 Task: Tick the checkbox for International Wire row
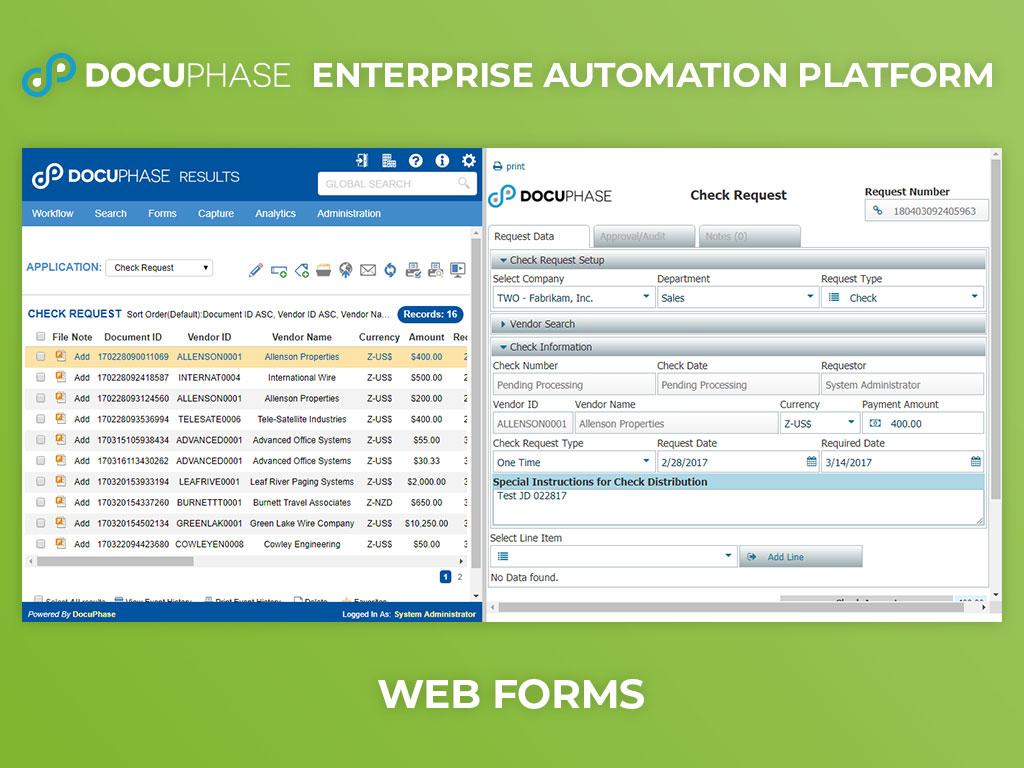[x=41, y=378]
